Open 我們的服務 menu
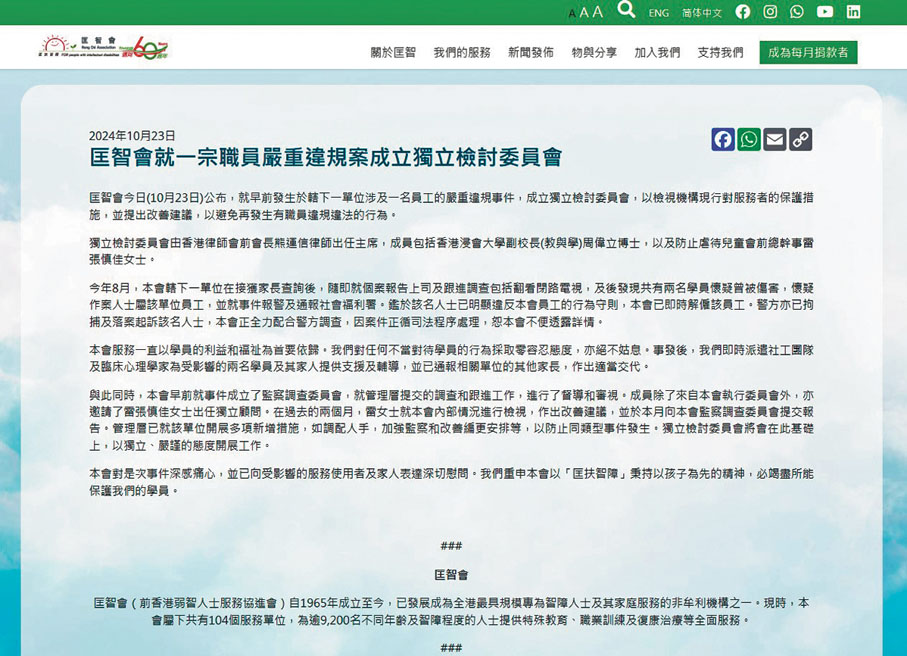Viewport: 907px width, 656px height. (462, 53)
